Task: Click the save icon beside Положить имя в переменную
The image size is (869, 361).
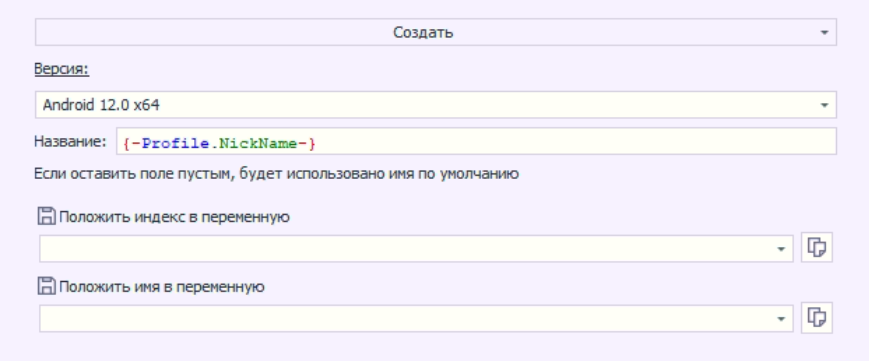Action: pos(47,286)
